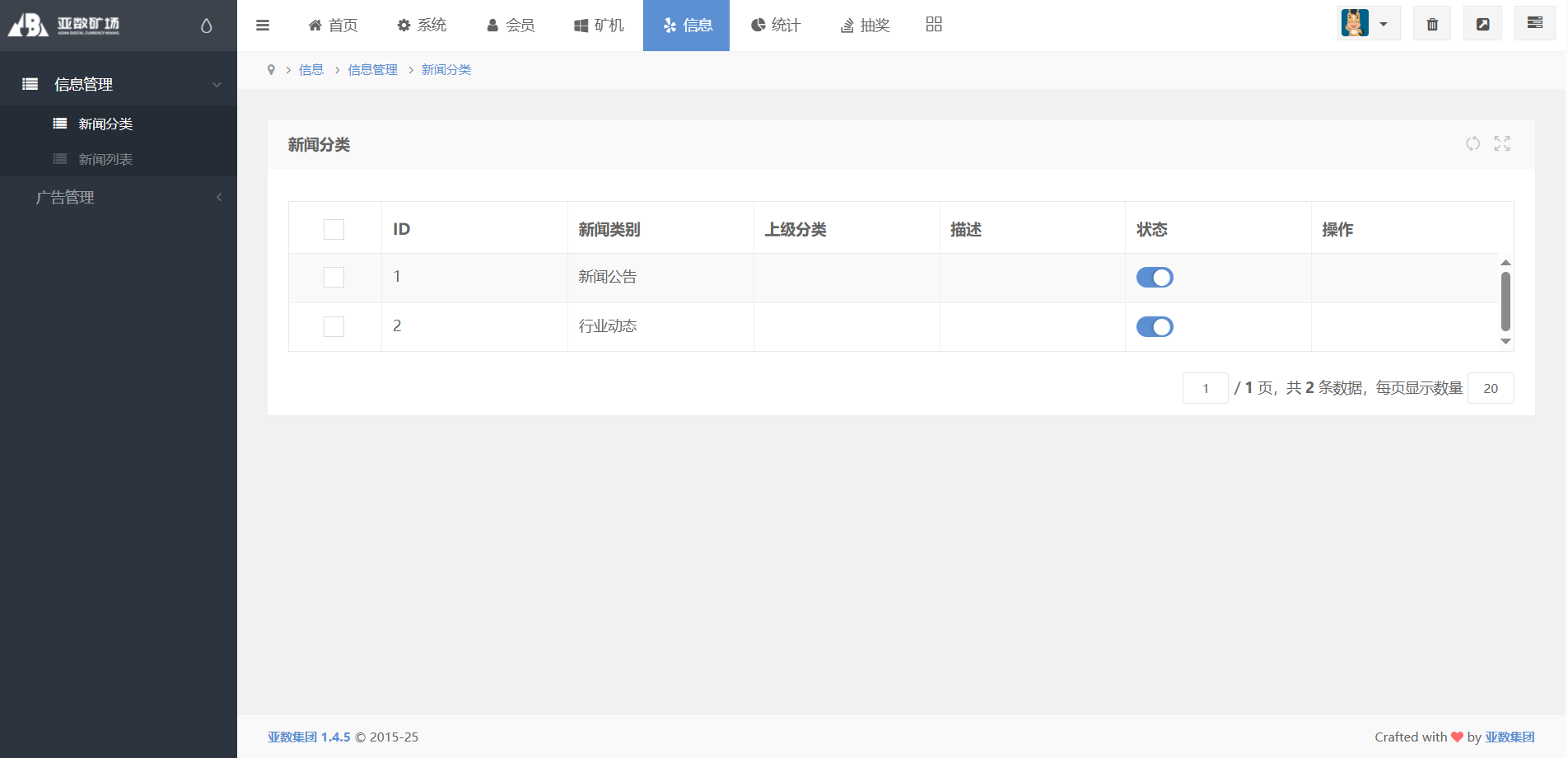Click the trash can icon in header
This screenshot has height=758, width=1568.
coord(1432,24)
